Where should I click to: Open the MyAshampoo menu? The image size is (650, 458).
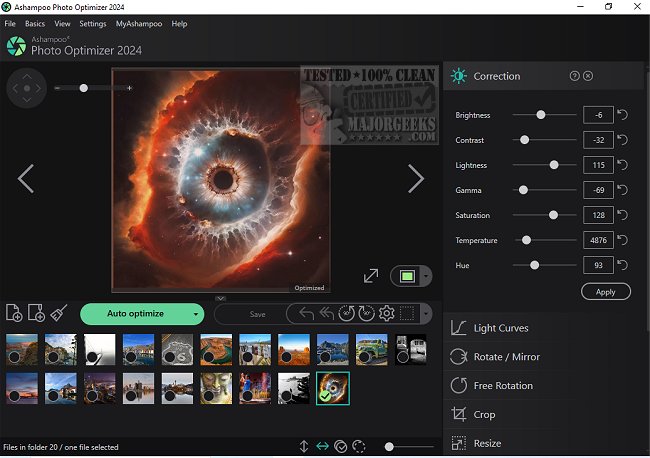139,24
